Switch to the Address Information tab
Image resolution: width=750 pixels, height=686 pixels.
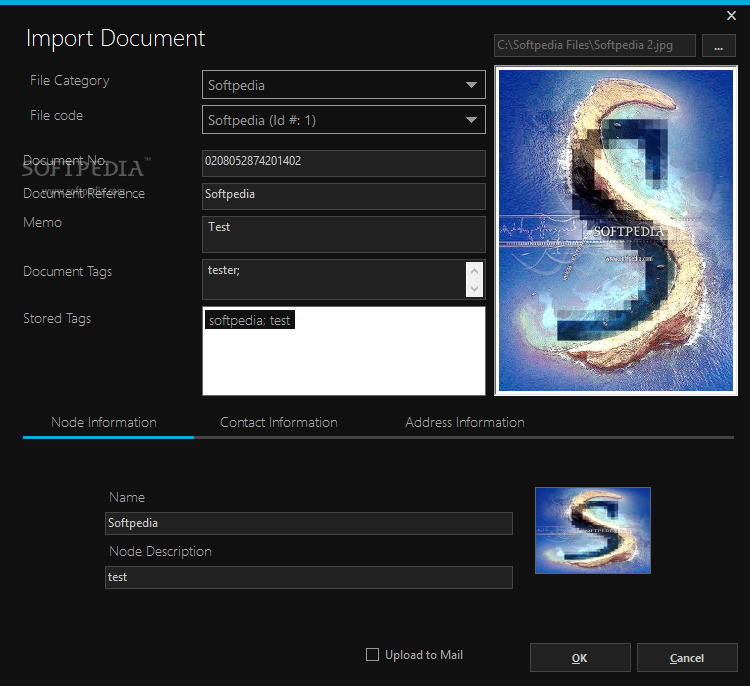click(465, 422)
